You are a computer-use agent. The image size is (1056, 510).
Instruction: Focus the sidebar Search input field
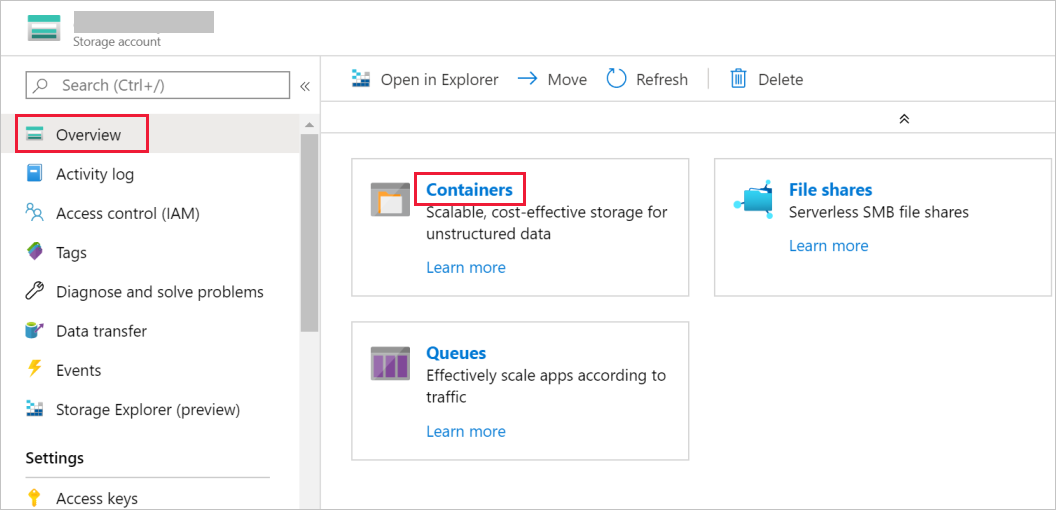(x=165, y=85)
